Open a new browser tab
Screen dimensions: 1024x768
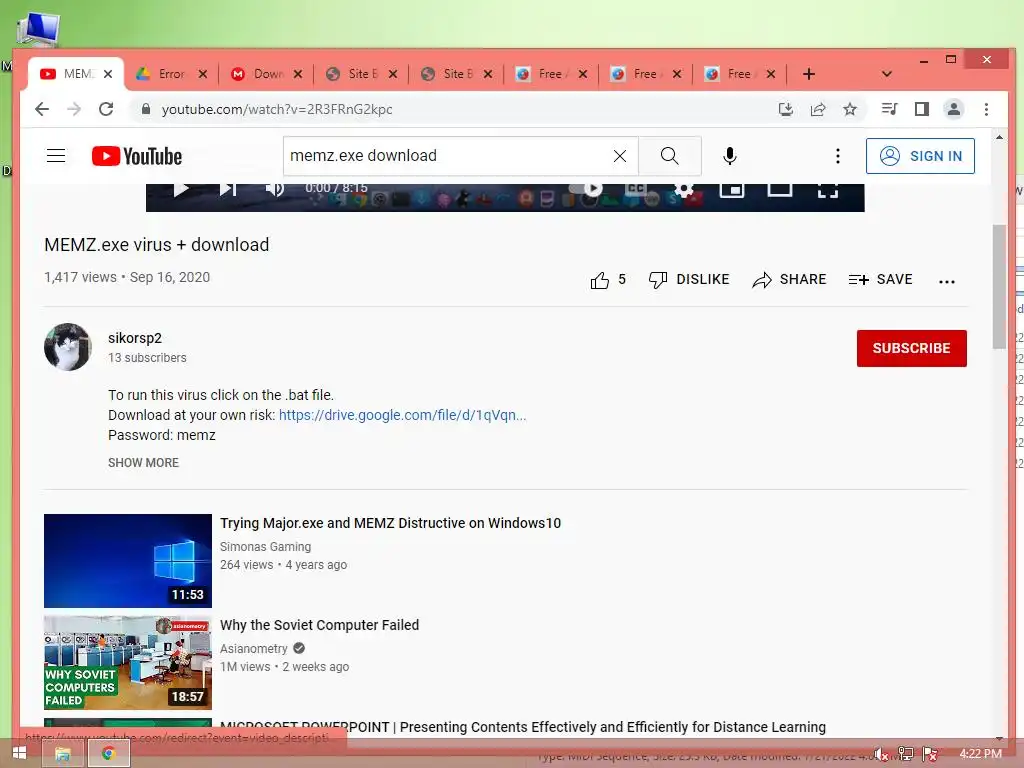point(808,74)
